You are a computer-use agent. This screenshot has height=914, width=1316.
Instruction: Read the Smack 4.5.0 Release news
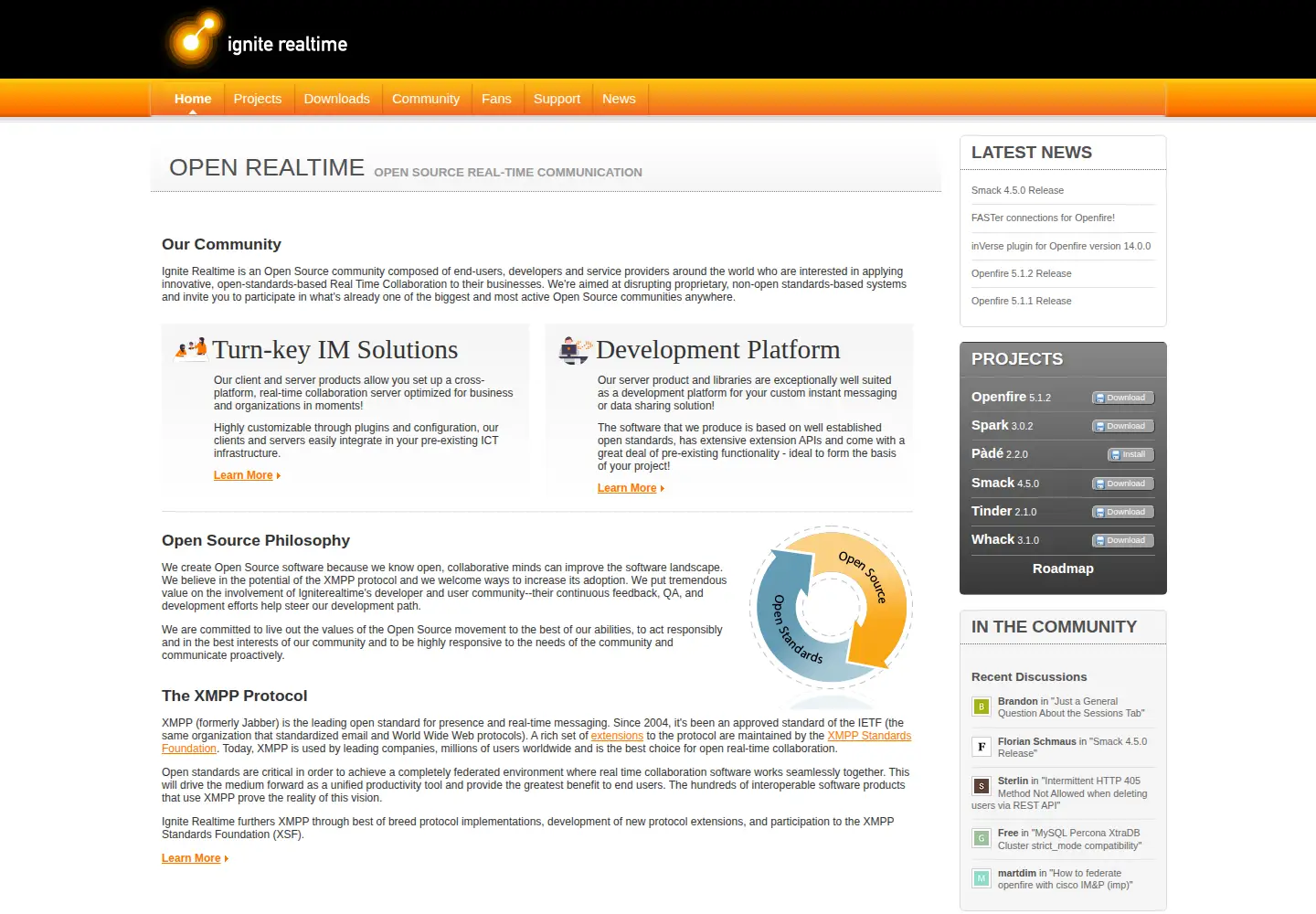[1017, 190]
